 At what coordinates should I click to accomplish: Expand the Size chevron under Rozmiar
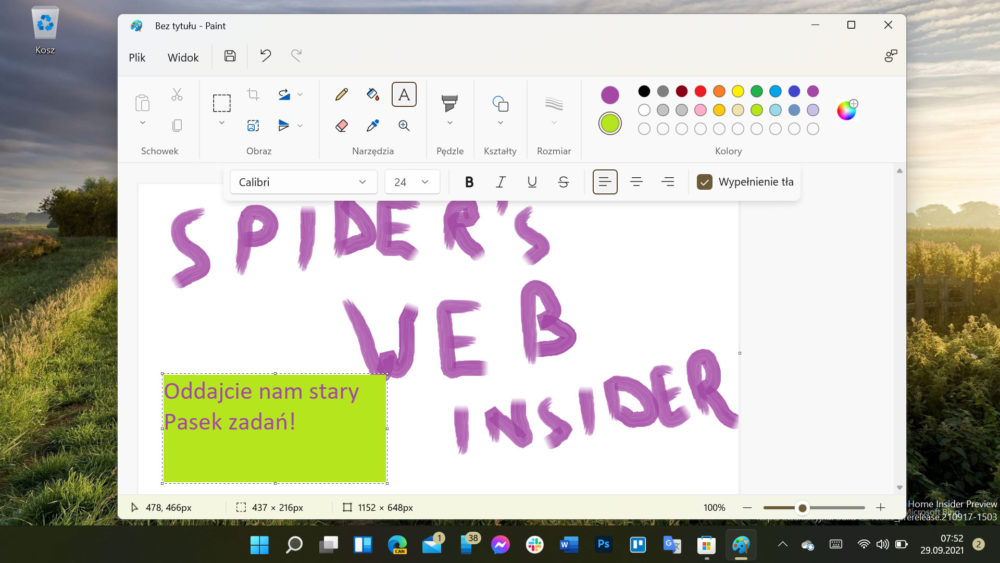(554, 123)
